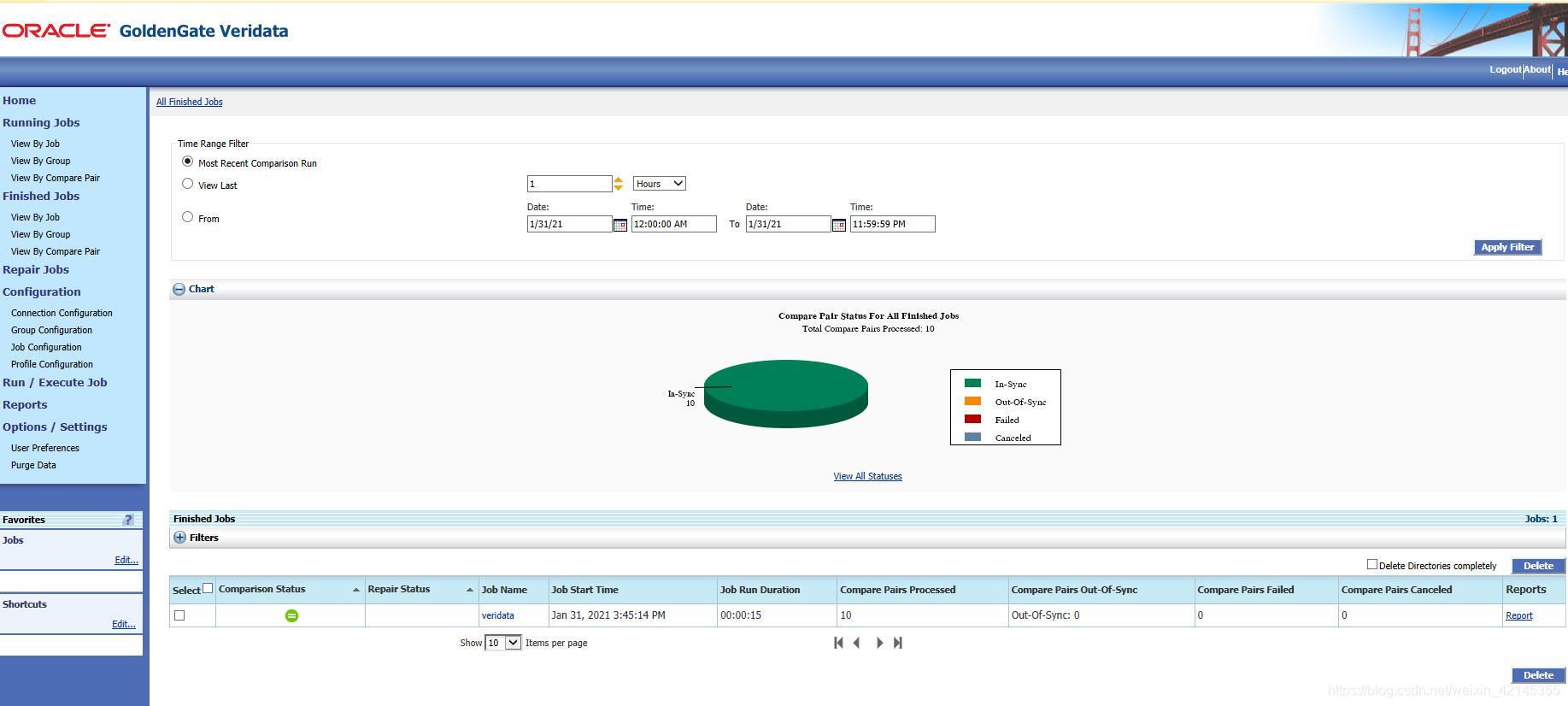Click View All Statuses link
This screenshot has height=706, width=1568.
[x=867, y=476]
